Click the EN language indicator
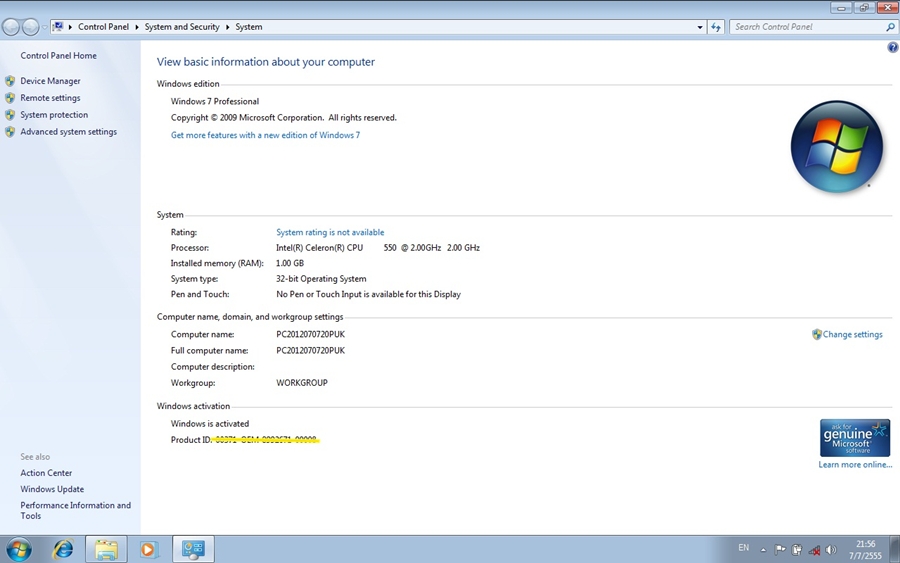This screenshot has height=563, width=900. [x=743, y=548]
